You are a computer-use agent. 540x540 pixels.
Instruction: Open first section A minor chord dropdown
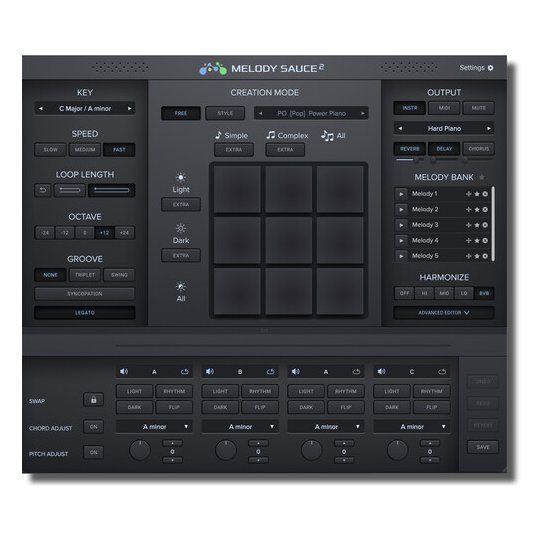click(154, 427)
